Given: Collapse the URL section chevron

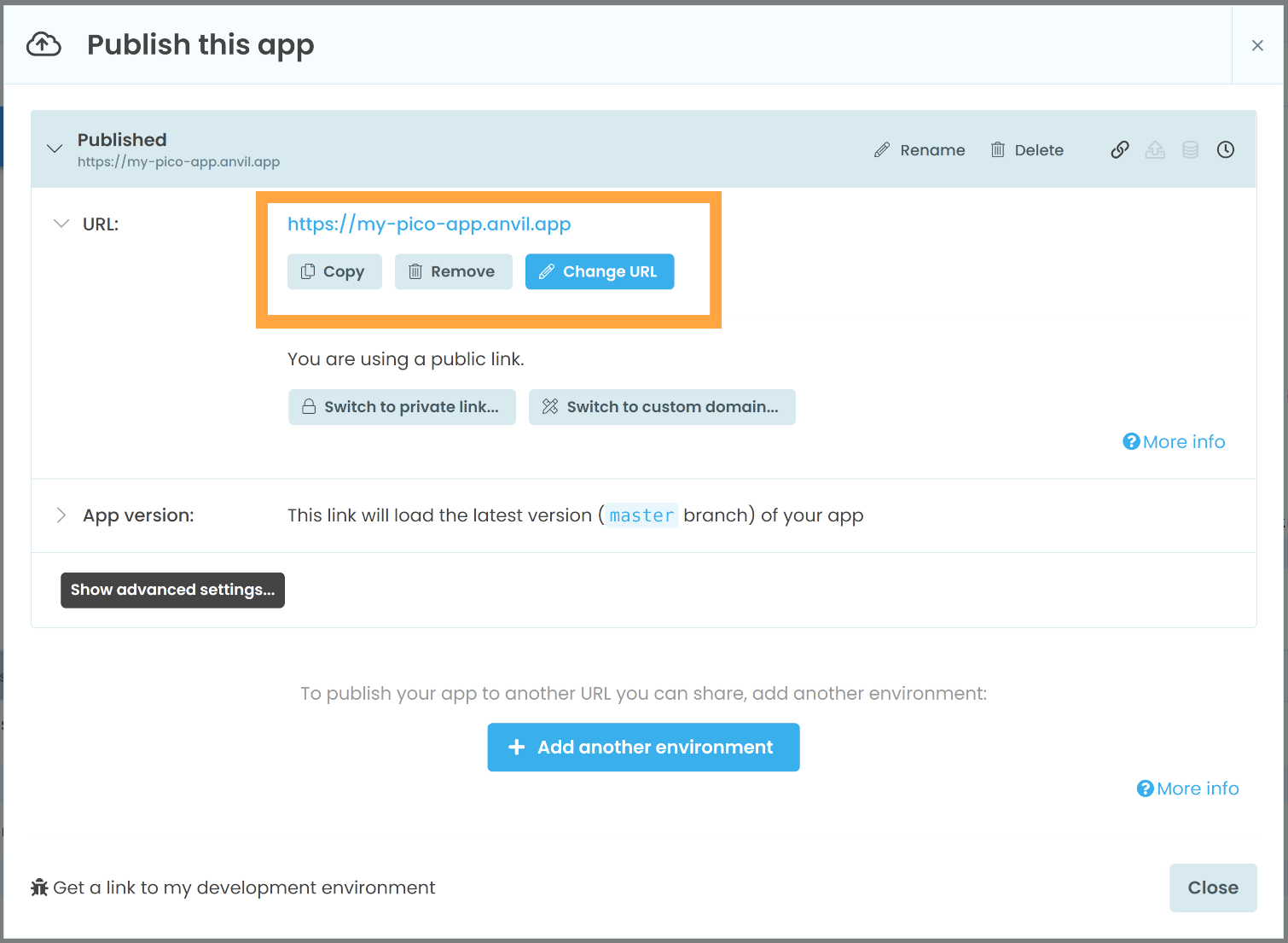Looking at the screenshot, I should point(61,224).
